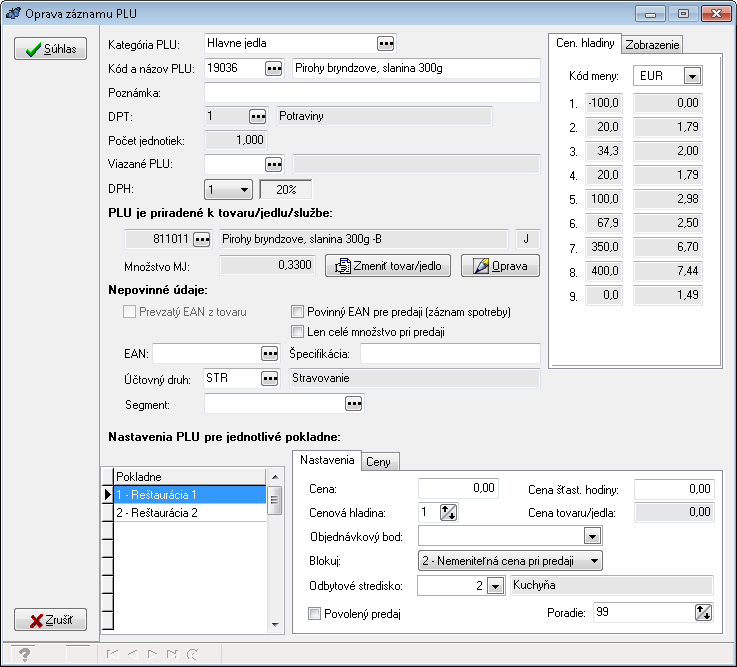Go to the next record arrow
The height and width of the screenshot is (667, 737).
point(152,654)
